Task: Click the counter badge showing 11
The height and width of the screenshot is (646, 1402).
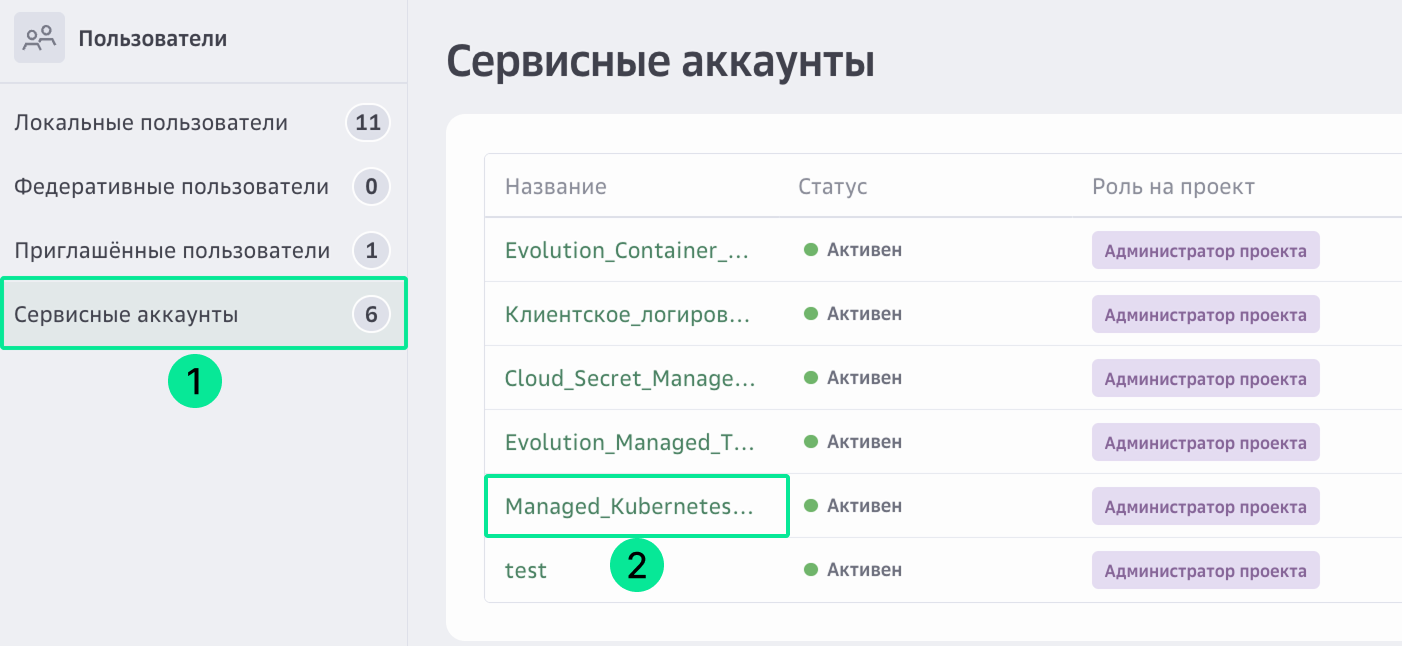Action: tap(367, 122)
